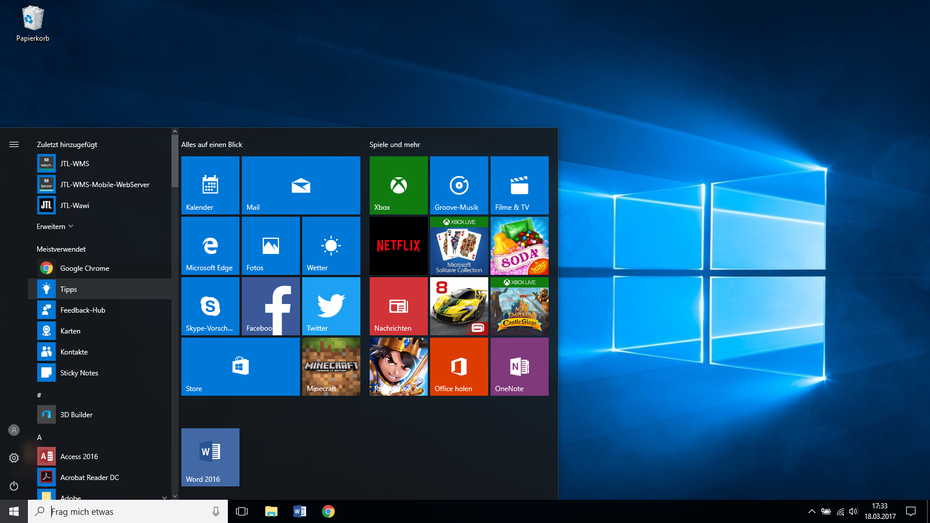
Task: Open the Groove-Musik tile
Action: point(459,185)
